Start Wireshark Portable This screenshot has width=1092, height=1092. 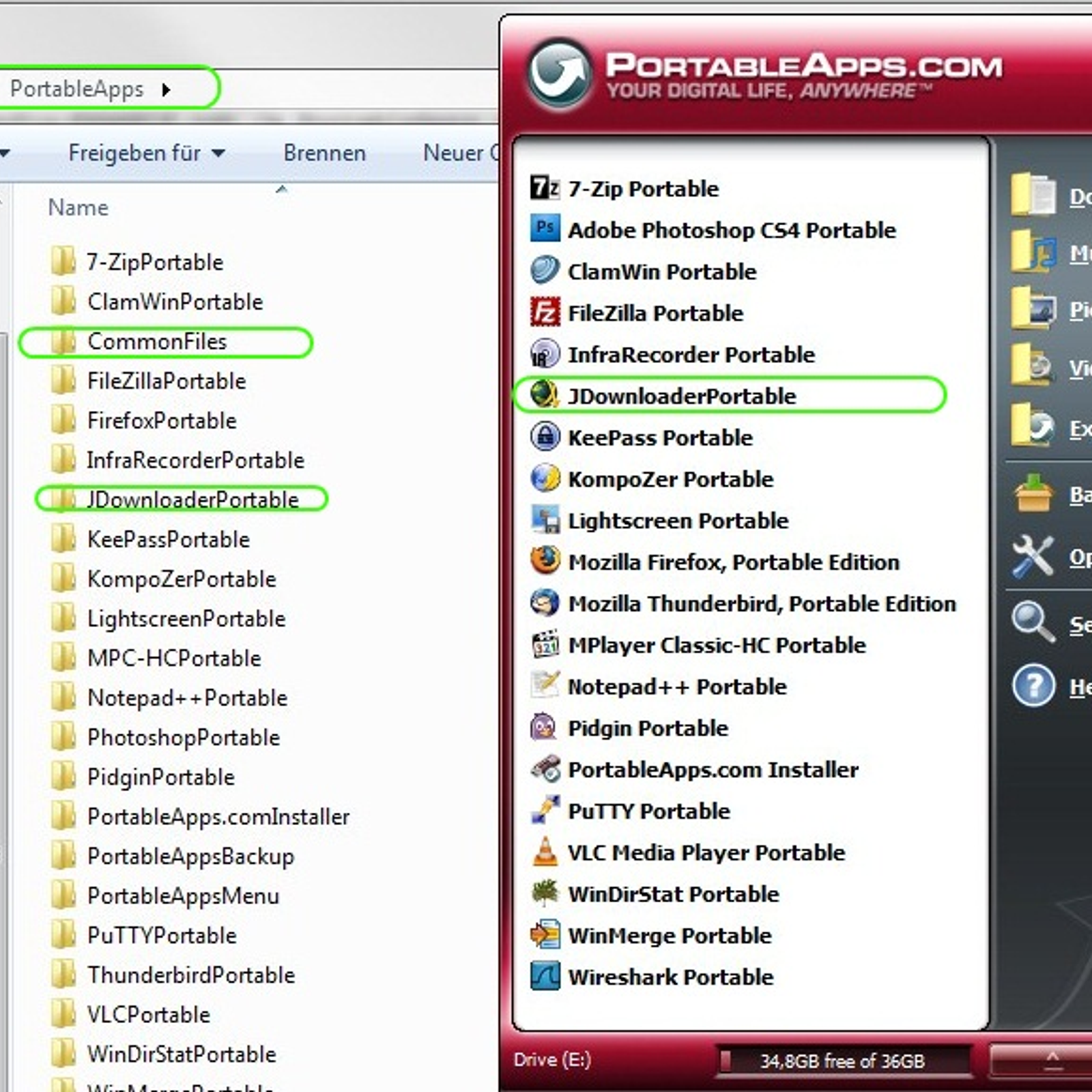652,977
